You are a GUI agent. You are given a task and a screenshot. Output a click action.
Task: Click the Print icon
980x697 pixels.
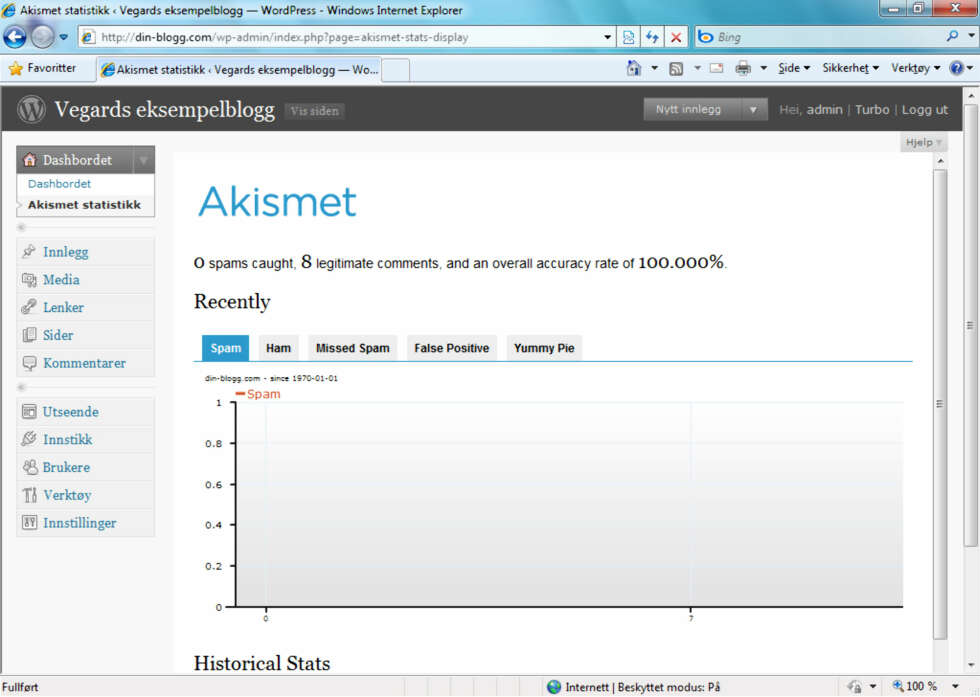pos(742,68)
